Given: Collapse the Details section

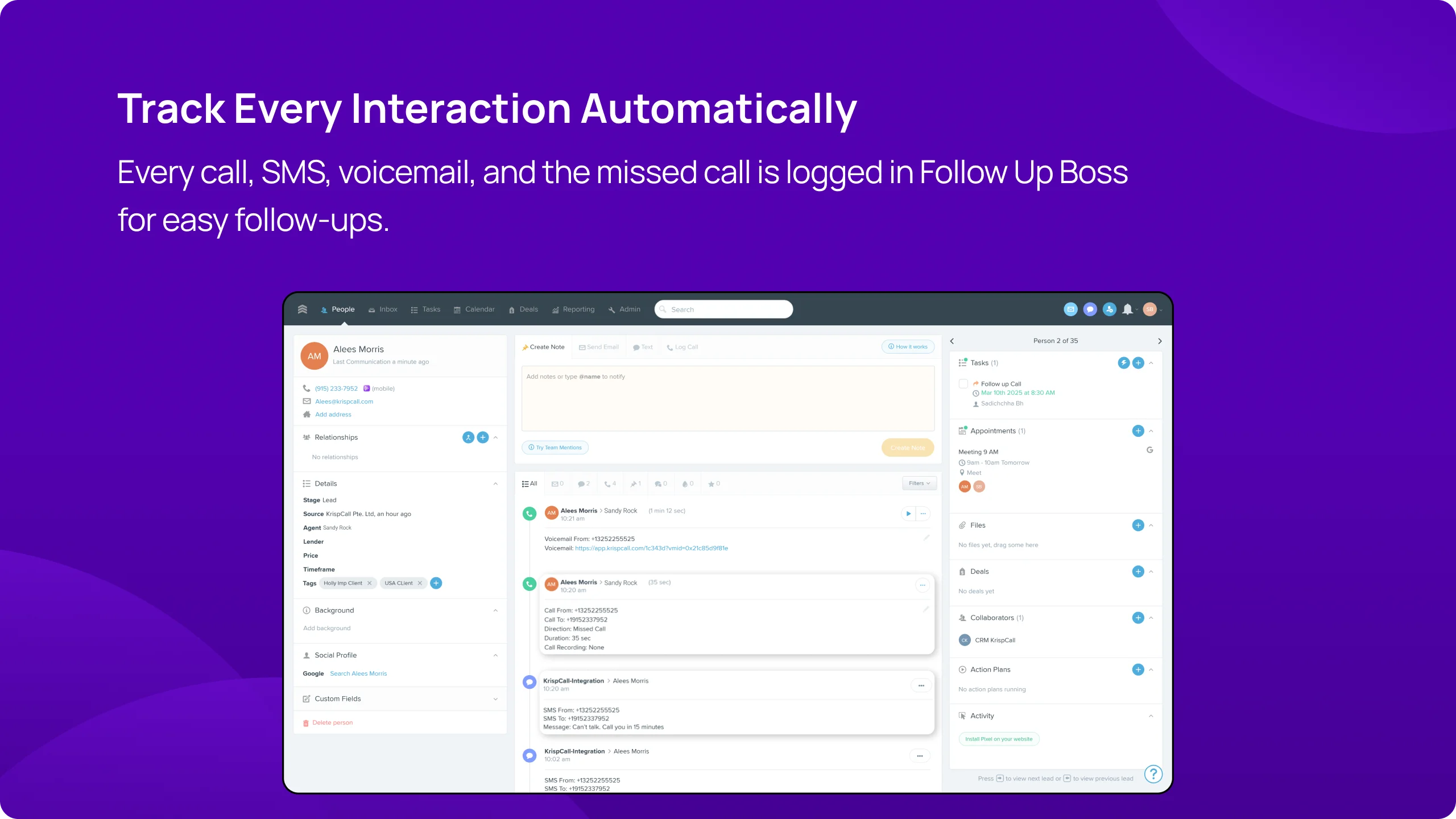Looking at the screenshot, I should coord(495,484).
